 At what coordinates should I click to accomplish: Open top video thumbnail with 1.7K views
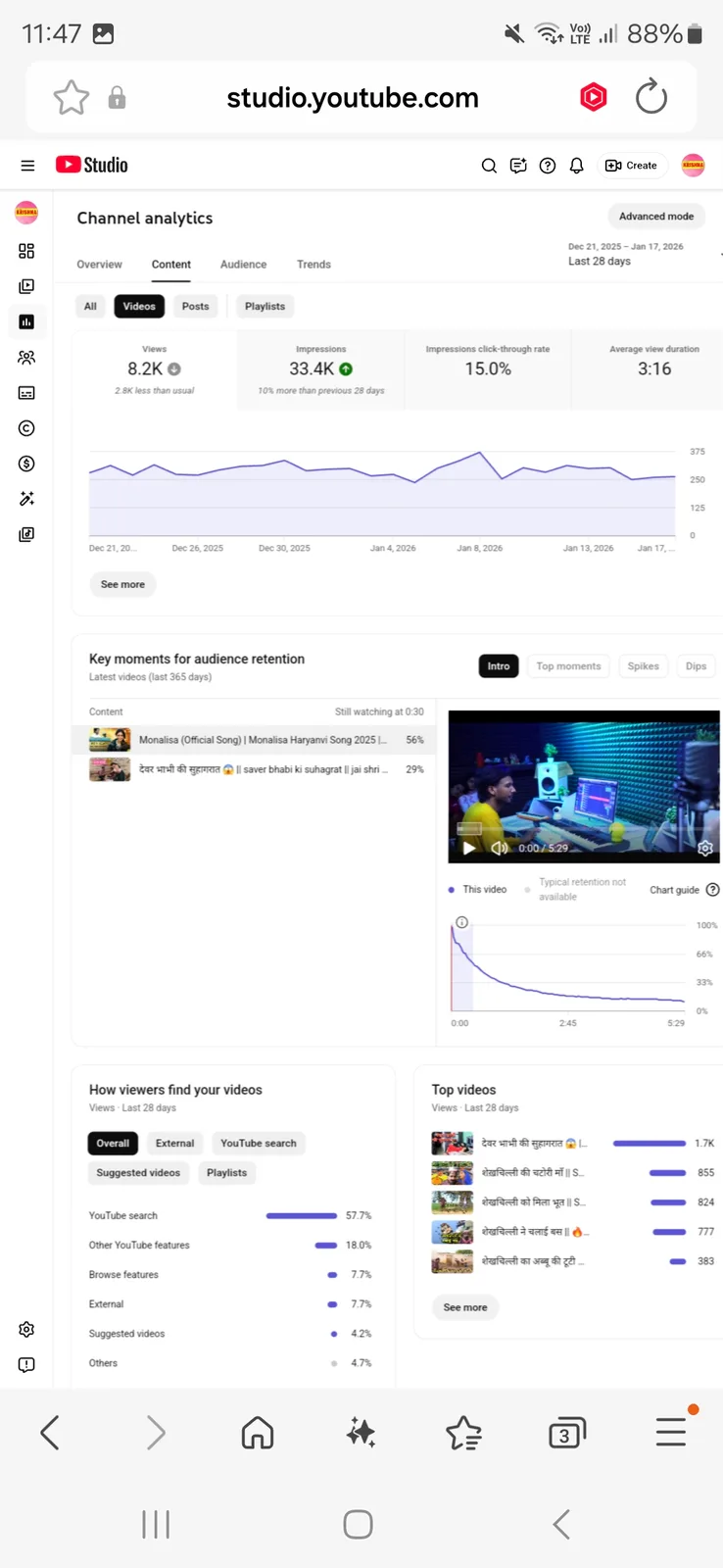pyautogui.click(x=453, y=1143)
